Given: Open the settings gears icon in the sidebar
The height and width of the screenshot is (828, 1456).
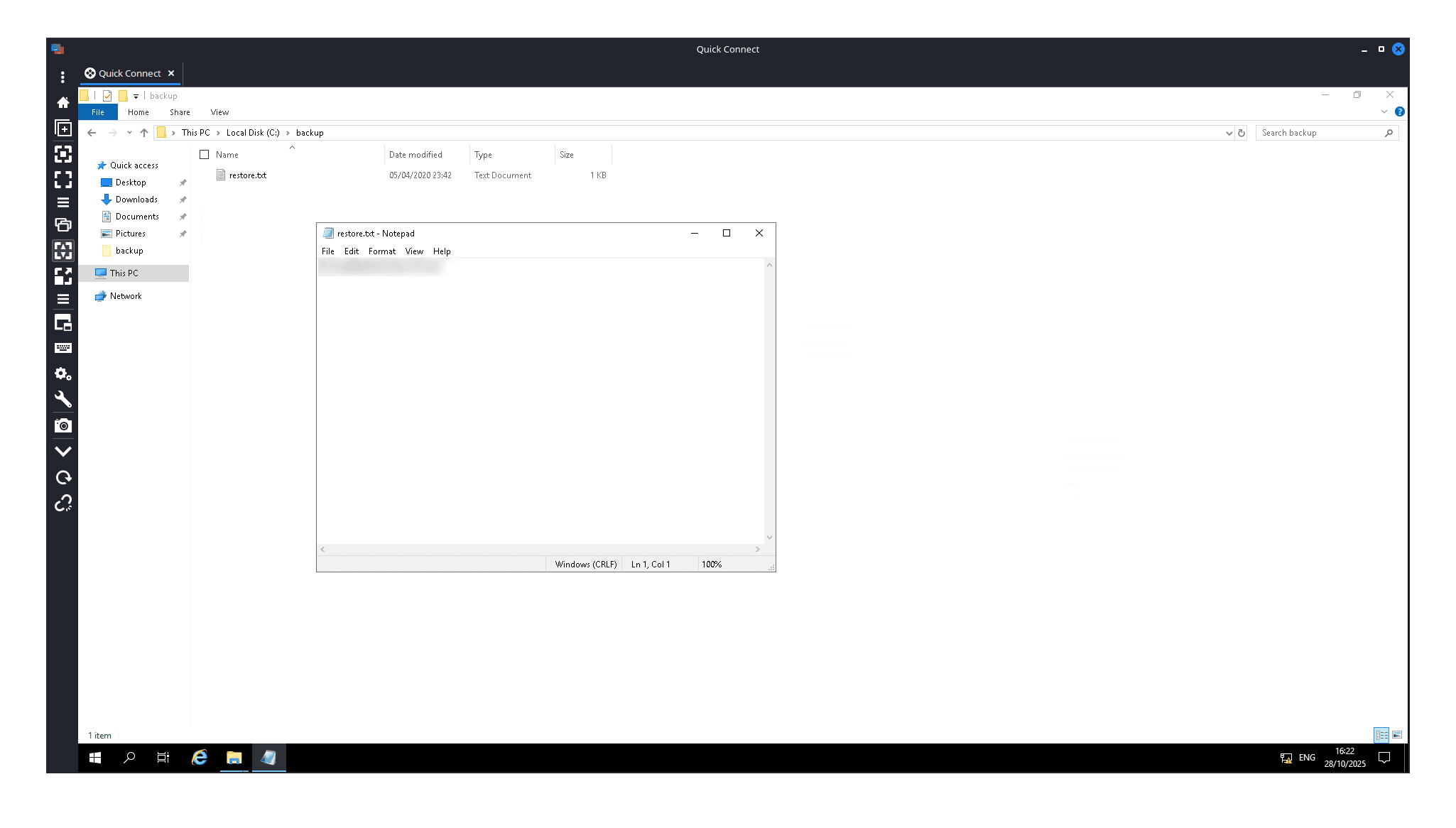Looking at the screenshot, I should pyautogui.click(x=63, y=374).
